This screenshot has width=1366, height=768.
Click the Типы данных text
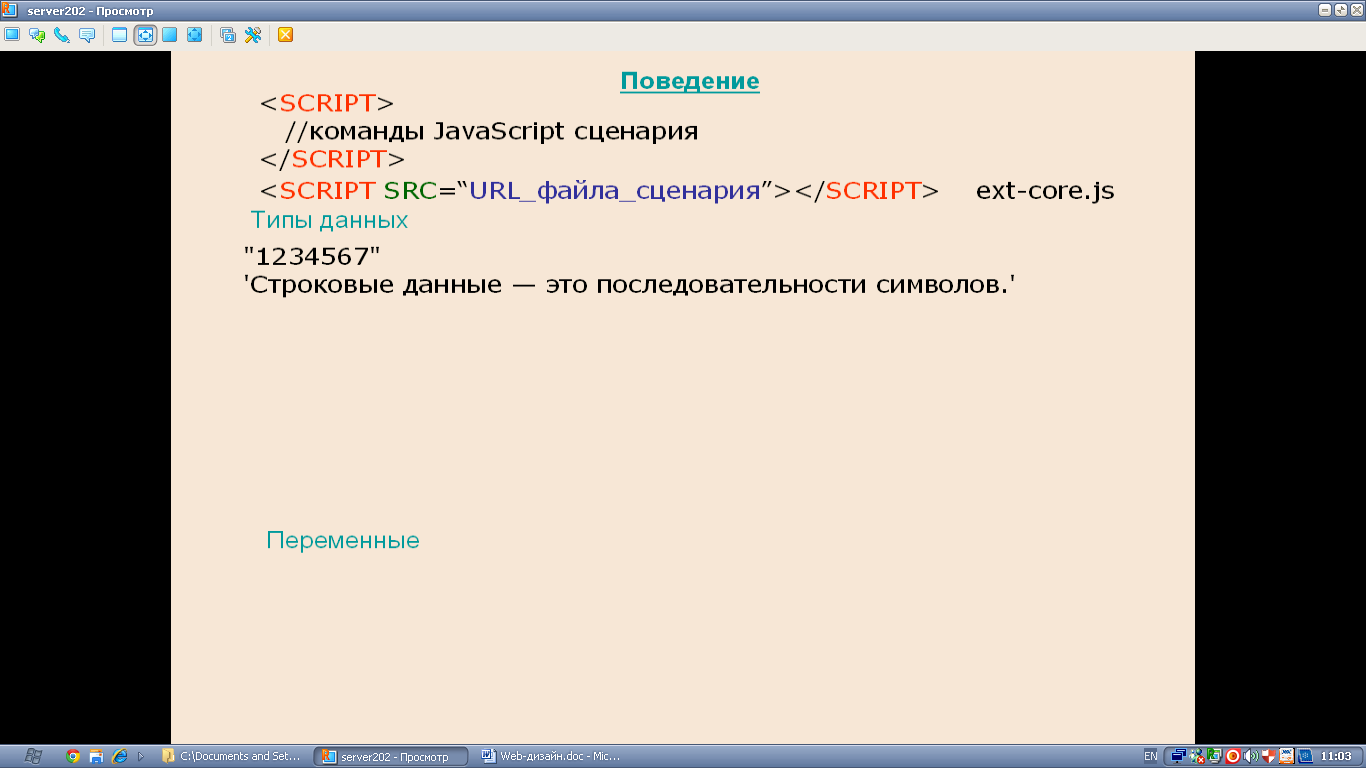(x=329, y=220)
